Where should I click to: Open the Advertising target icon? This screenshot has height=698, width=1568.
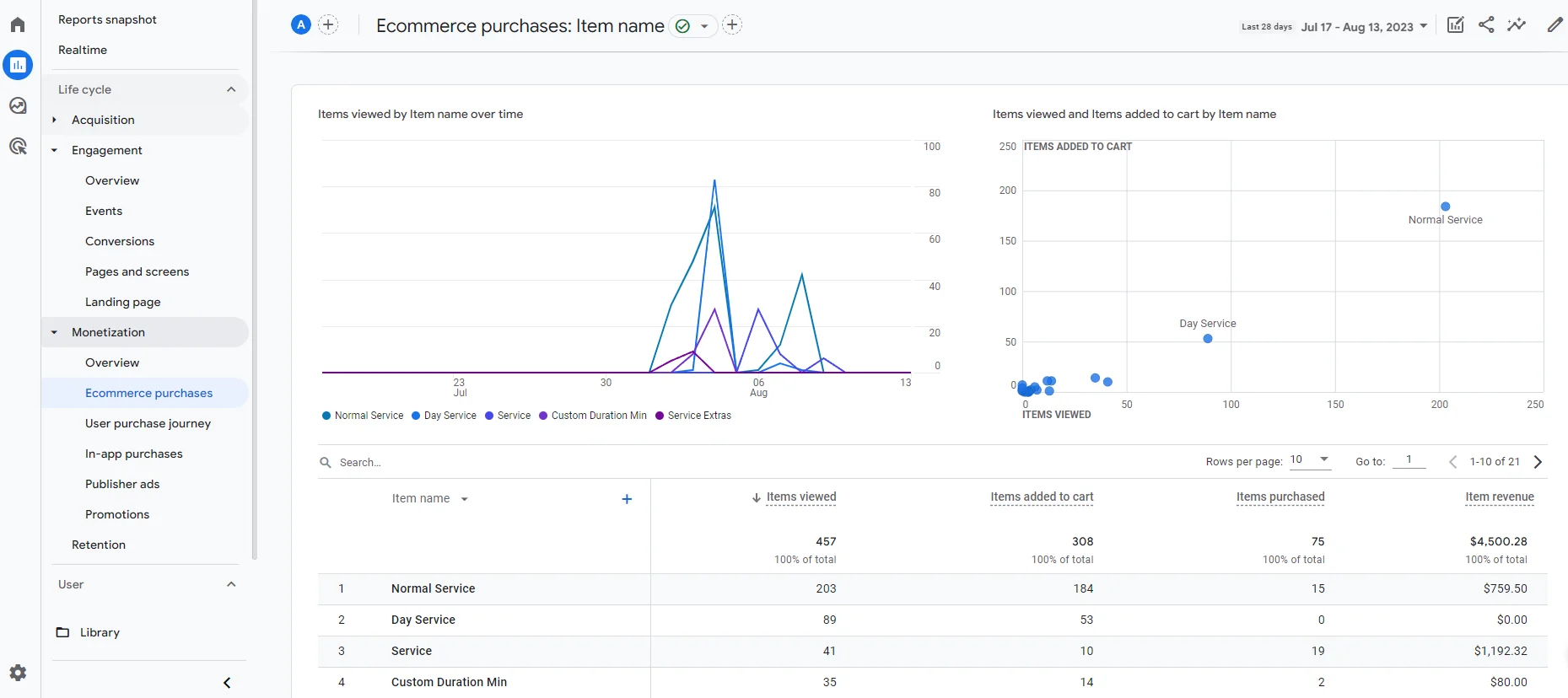coord(18,146)
